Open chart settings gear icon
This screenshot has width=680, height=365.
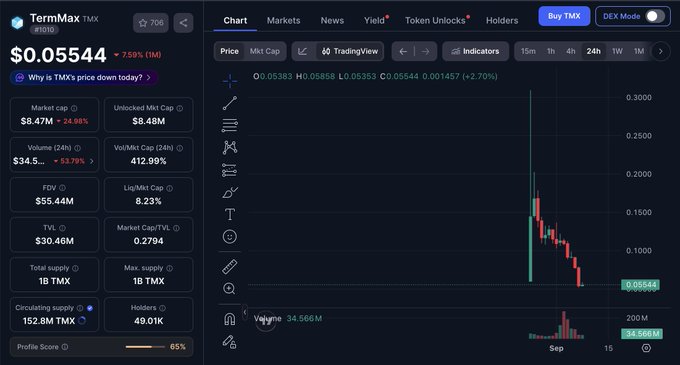point(646,348)
